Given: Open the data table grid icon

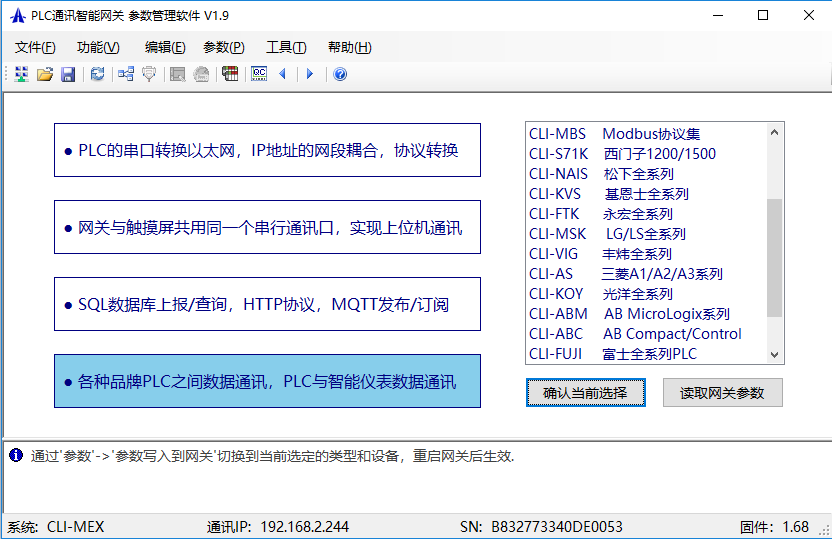Looking at the screenshot, I should [x=230, y=74].
